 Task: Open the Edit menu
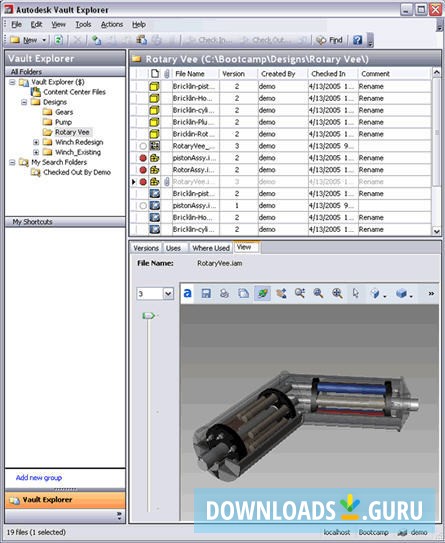[x=36, y=24]
